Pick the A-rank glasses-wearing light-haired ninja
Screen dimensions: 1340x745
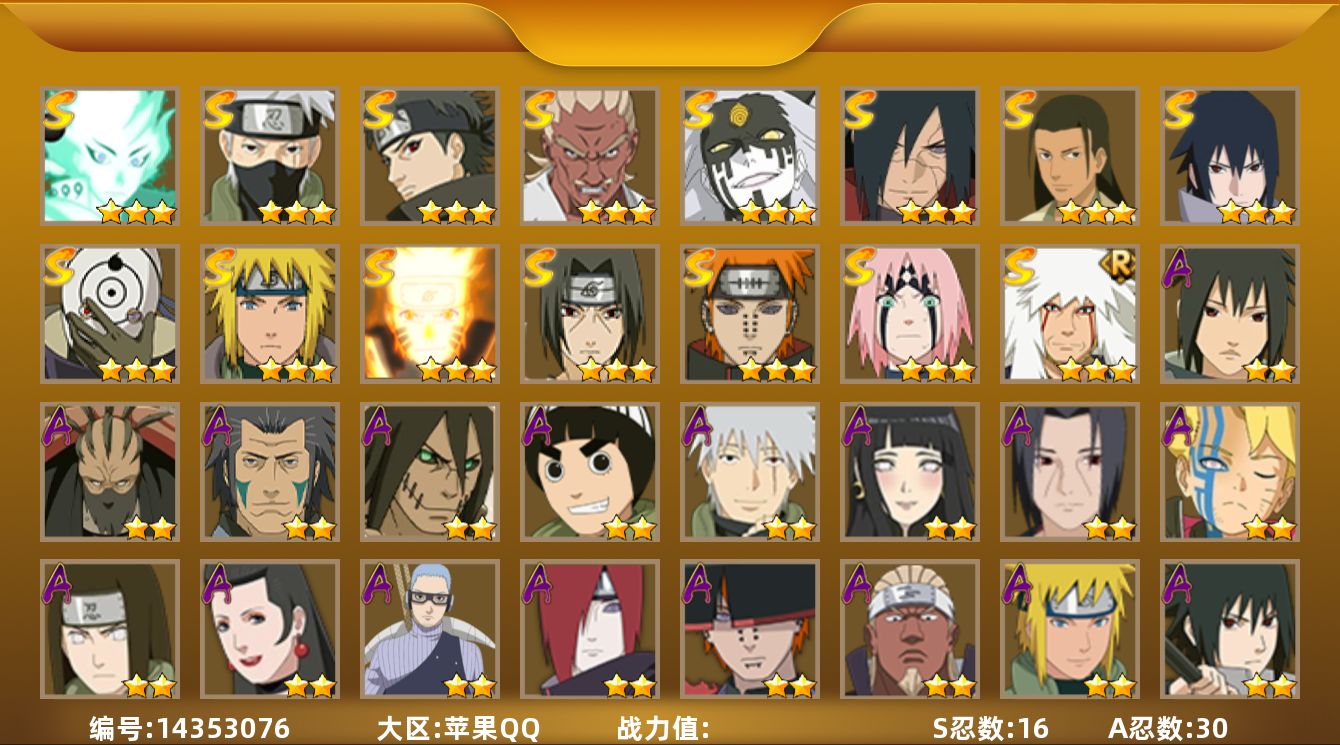point(430,630)
